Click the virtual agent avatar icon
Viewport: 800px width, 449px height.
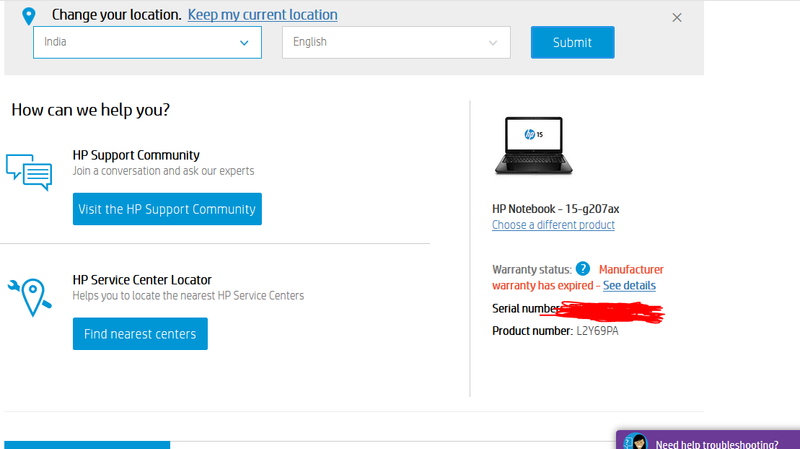[636, 442]
